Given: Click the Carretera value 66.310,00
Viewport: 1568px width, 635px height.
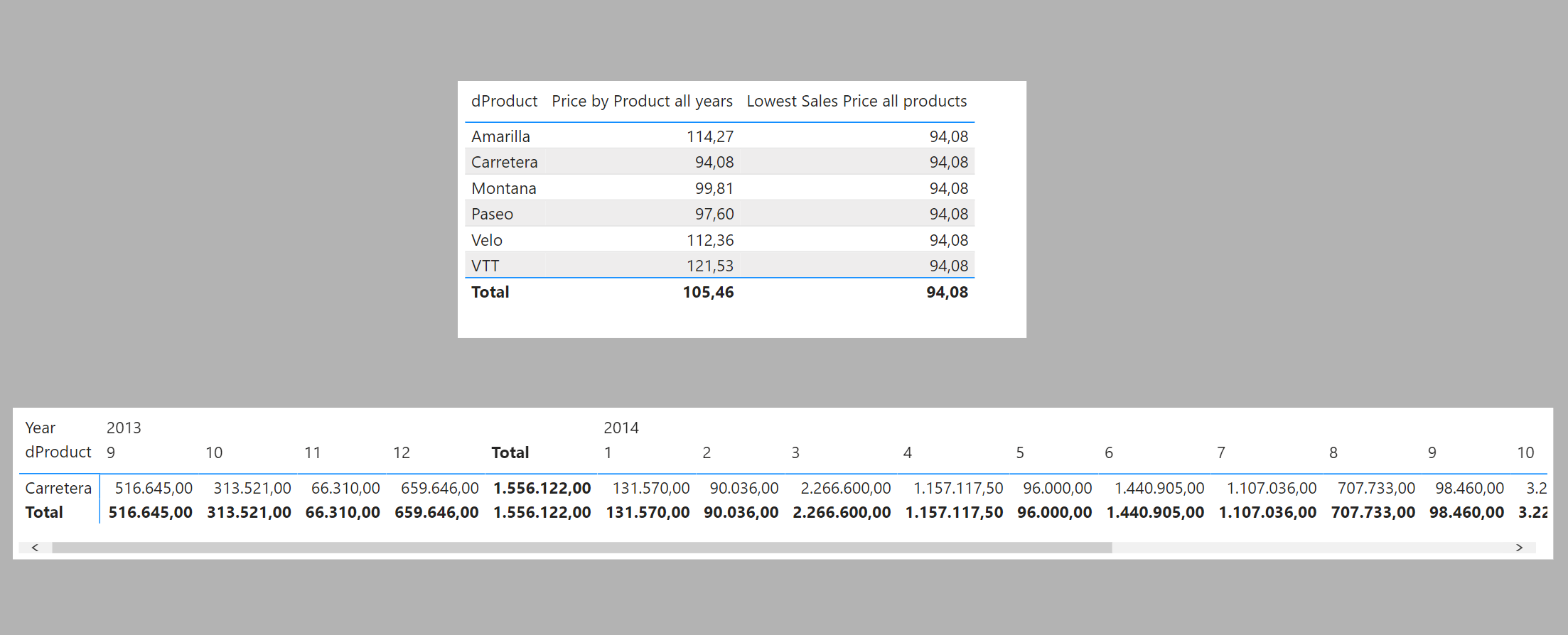Looking at the screenshot, I should 345,488.
